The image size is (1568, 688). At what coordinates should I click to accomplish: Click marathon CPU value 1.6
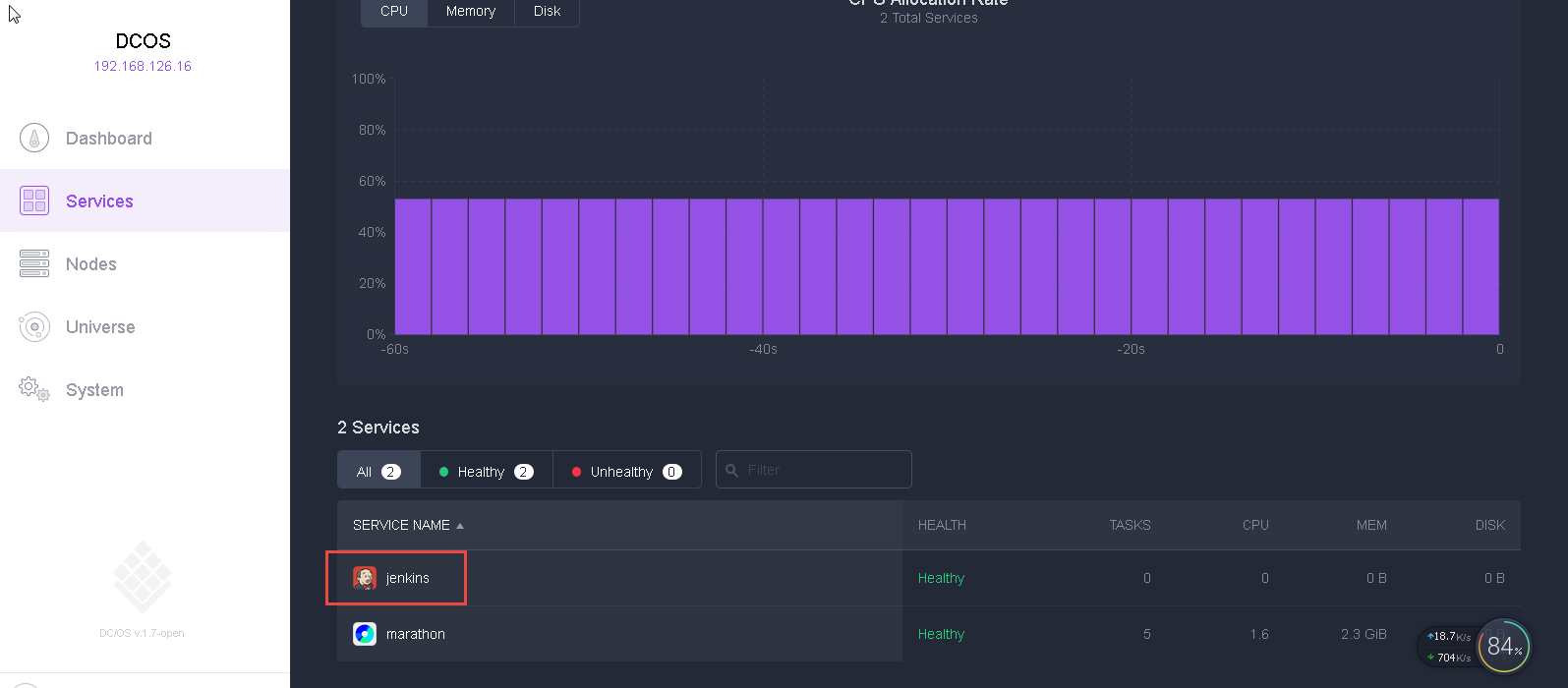click(1259, 634)
